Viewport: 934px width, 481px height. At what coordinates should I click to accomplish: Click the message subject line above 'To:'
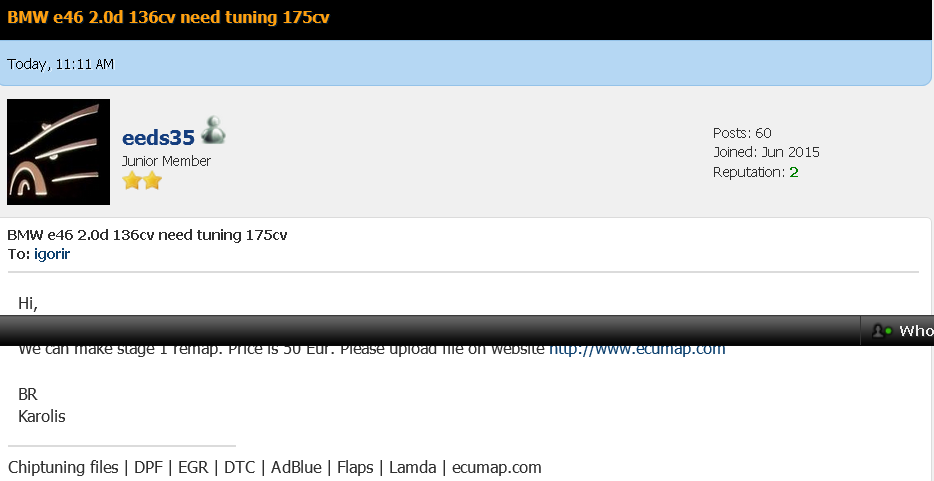coord(147,235)
